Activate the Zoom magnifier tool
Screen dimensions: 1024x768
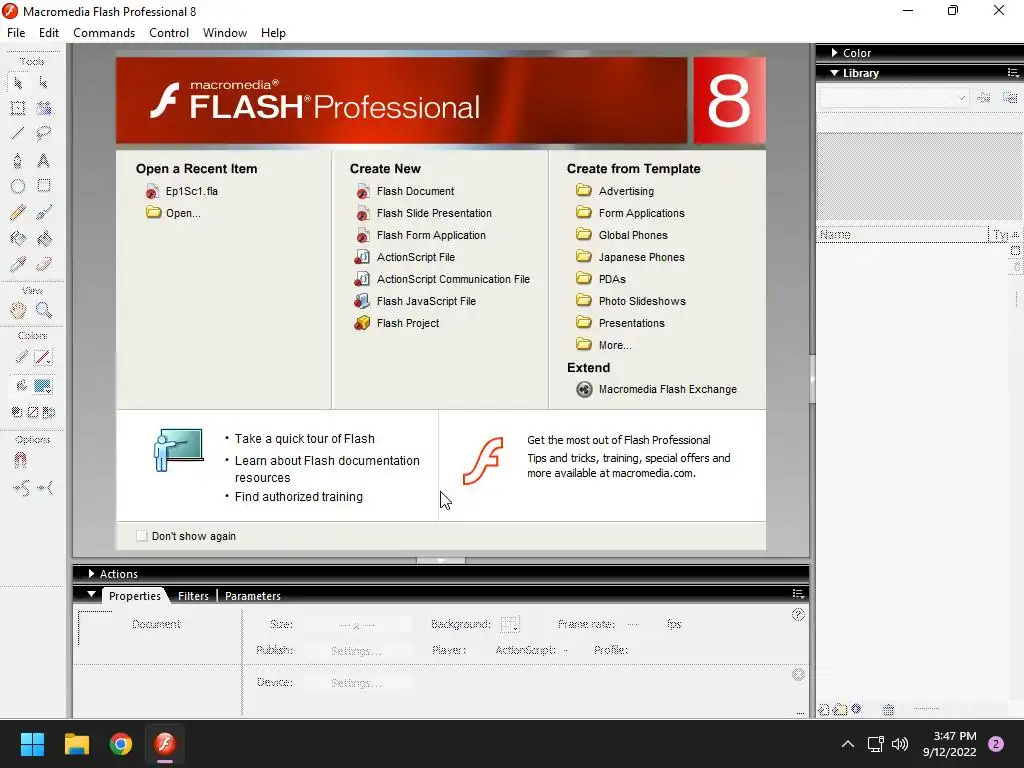coord(44,310)
